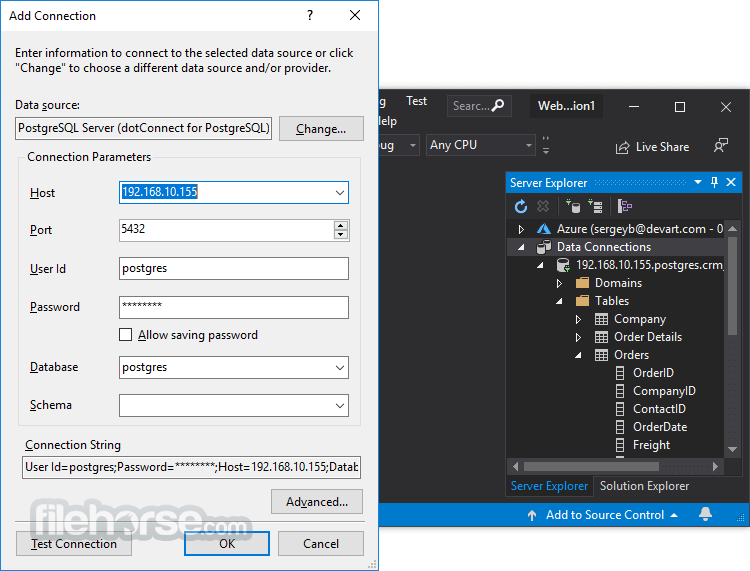
Task: Decrease the Port value with down arrow
Action: click(x=341, y=235)
